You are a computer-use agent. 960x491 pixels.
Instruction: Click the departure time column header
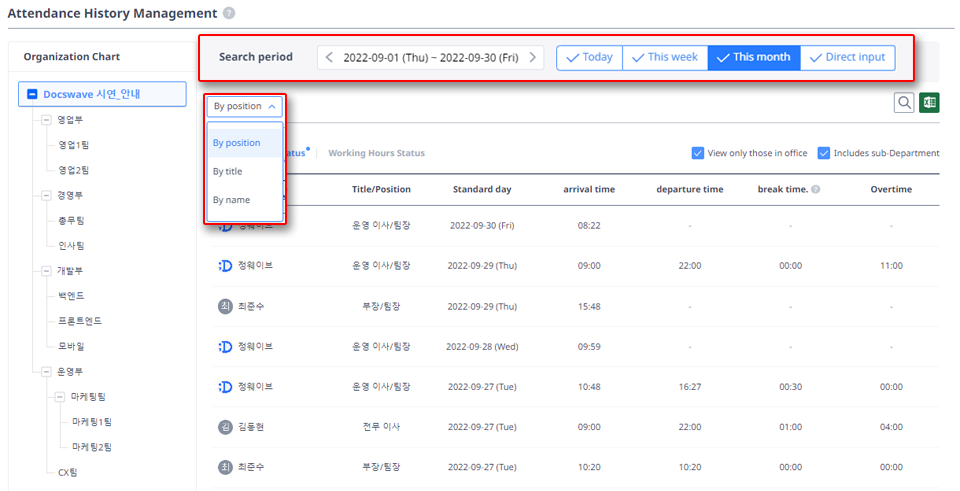click(x=689, y=189)
